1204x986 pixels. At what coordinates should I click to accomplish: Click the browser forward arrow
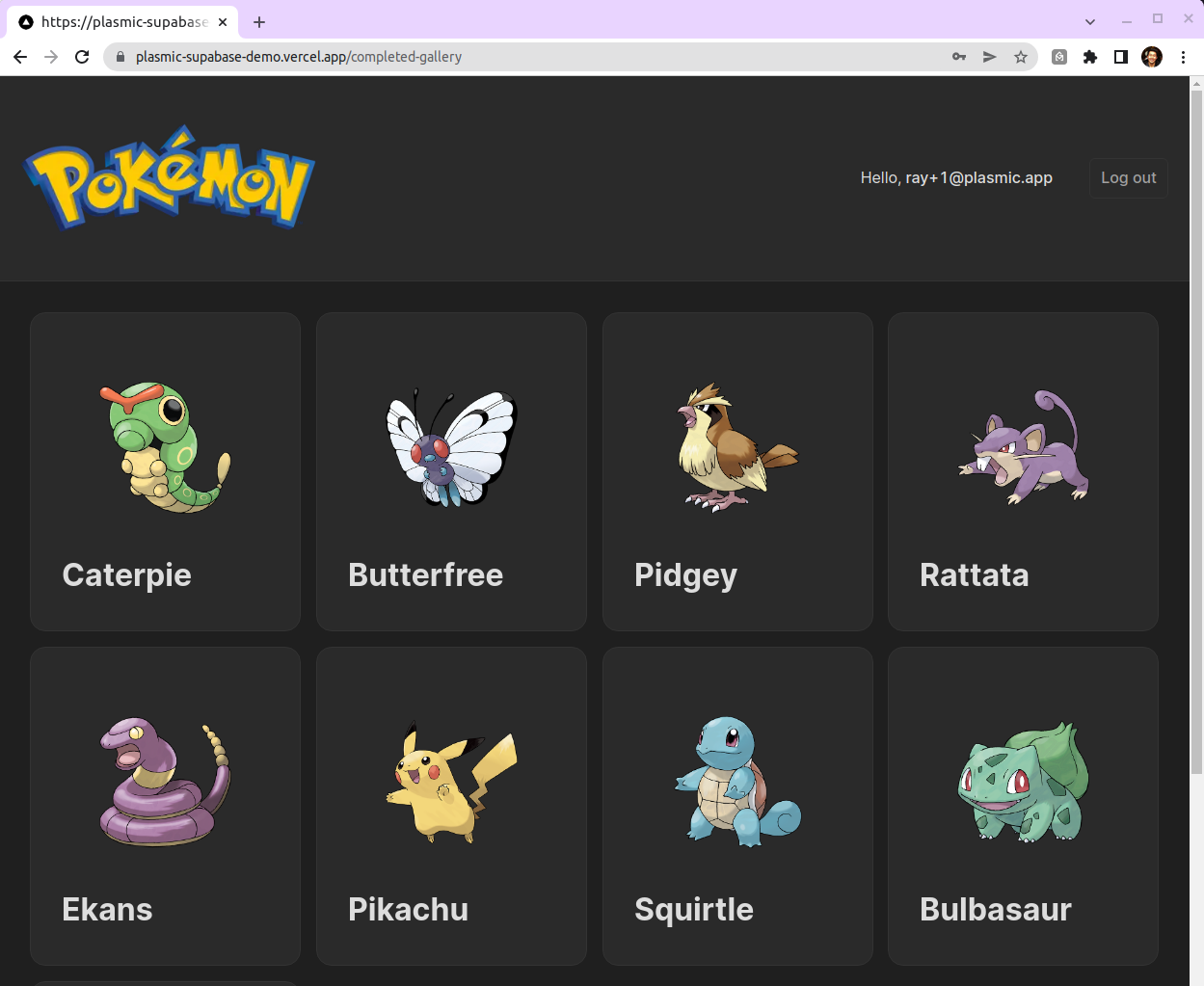[x=51, y=57]
